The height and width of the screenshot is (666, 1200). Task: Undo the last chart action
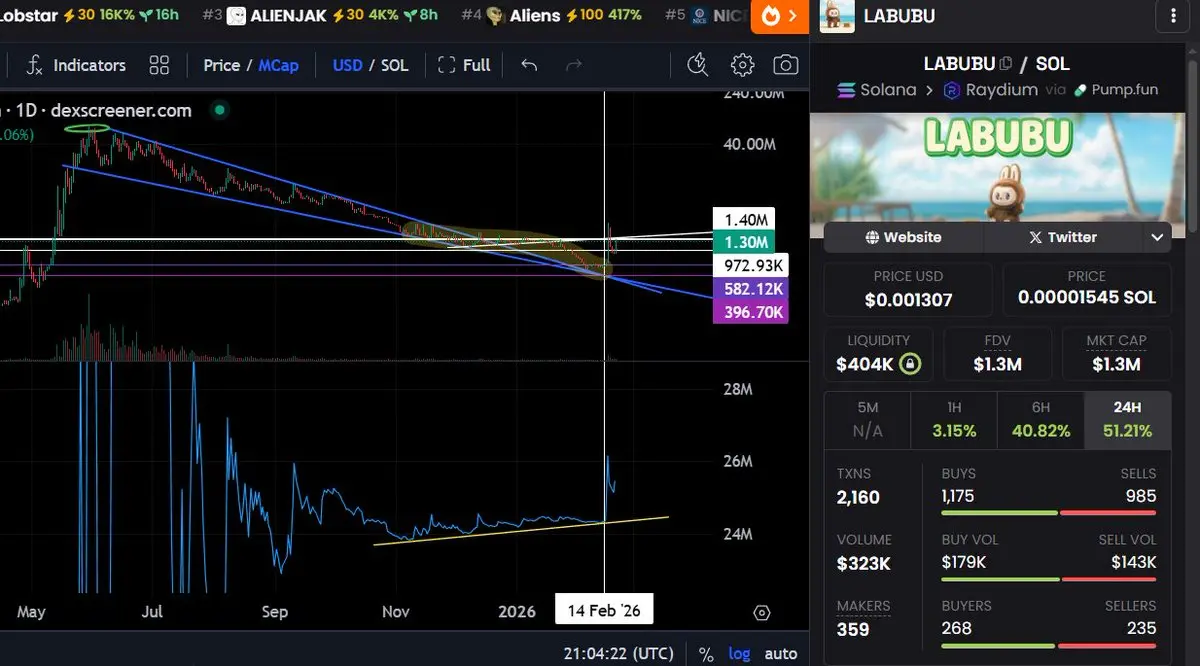pyautogui.click(x=529, y=65)
